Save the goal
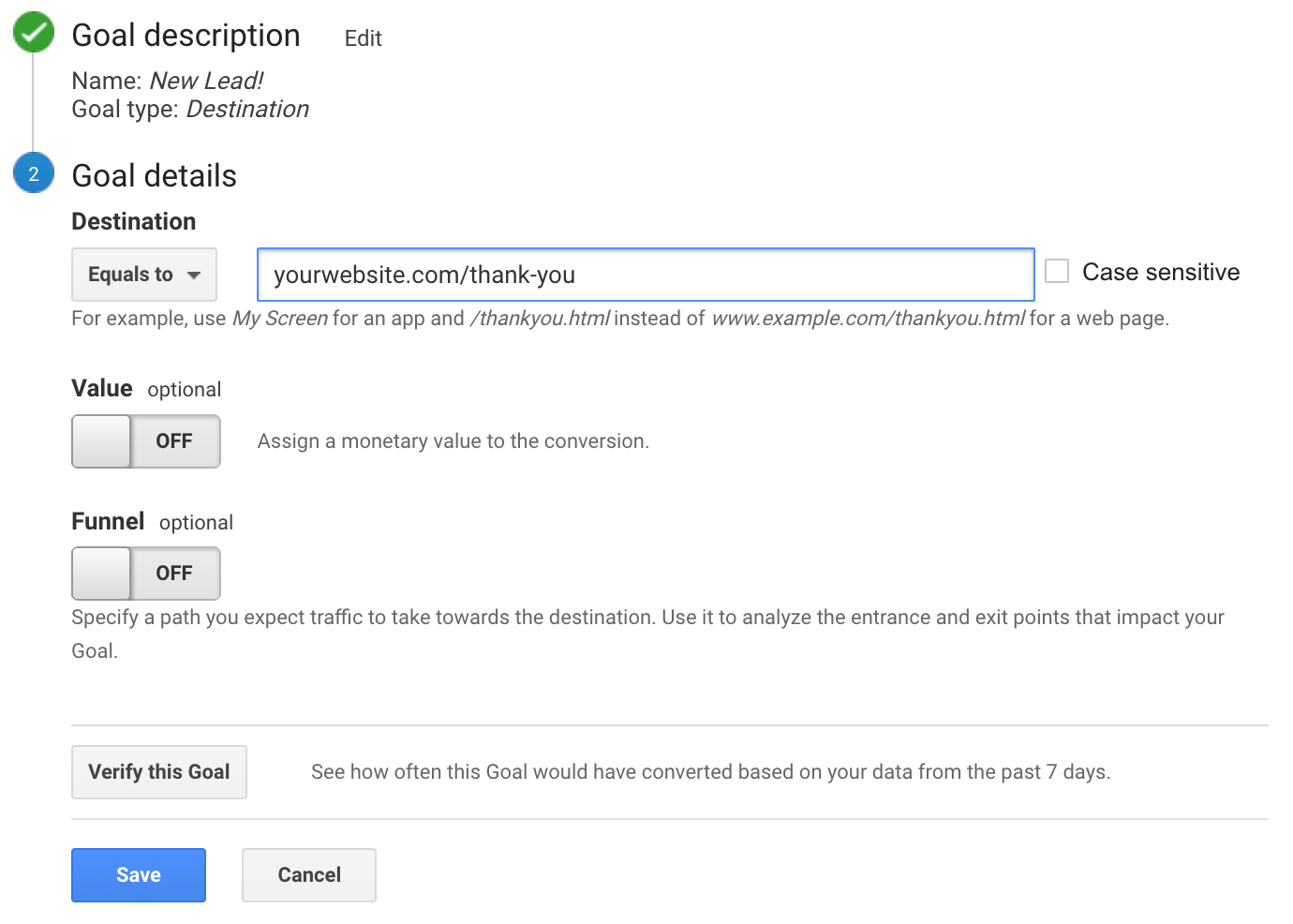1293x924 pixels. click(x=139, y=875)
